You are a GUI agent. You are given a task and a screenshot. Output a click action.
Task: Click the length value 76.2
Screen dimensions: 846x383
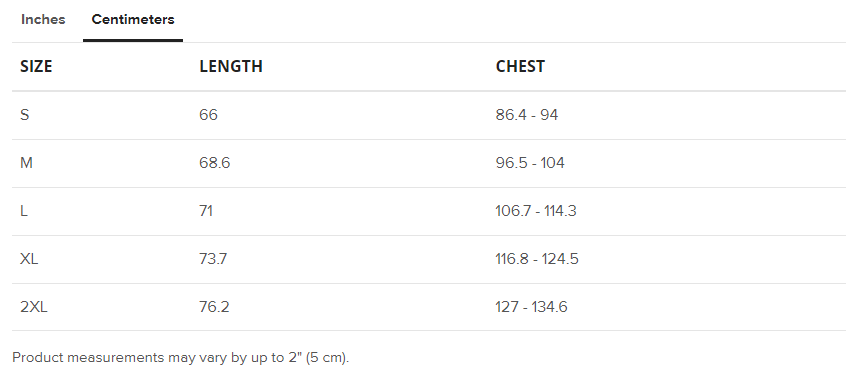[214, 307]
